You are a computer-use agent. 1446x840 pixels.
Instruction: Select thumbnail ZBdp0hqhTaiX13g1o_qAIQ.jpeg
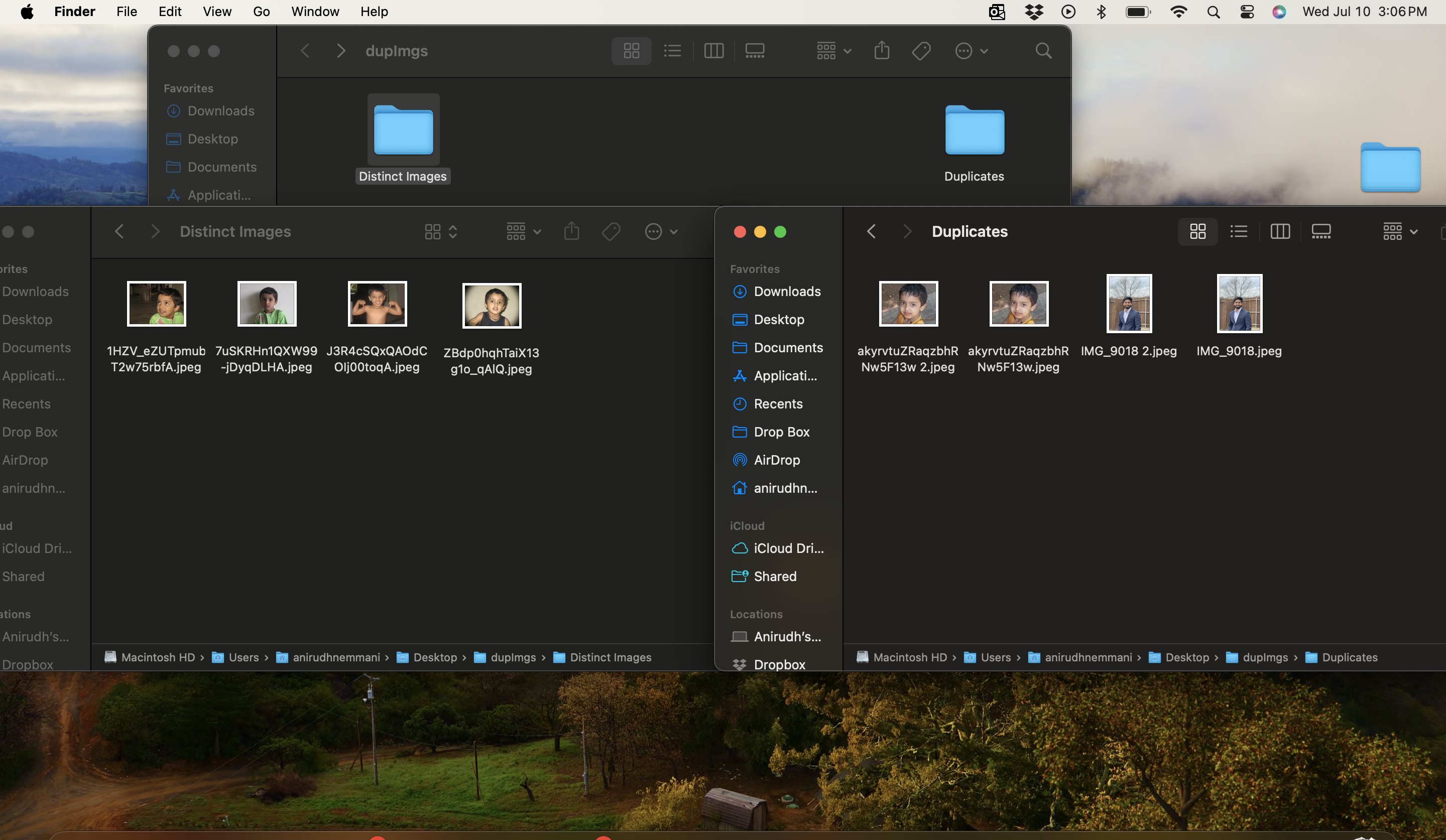(492, 306)
